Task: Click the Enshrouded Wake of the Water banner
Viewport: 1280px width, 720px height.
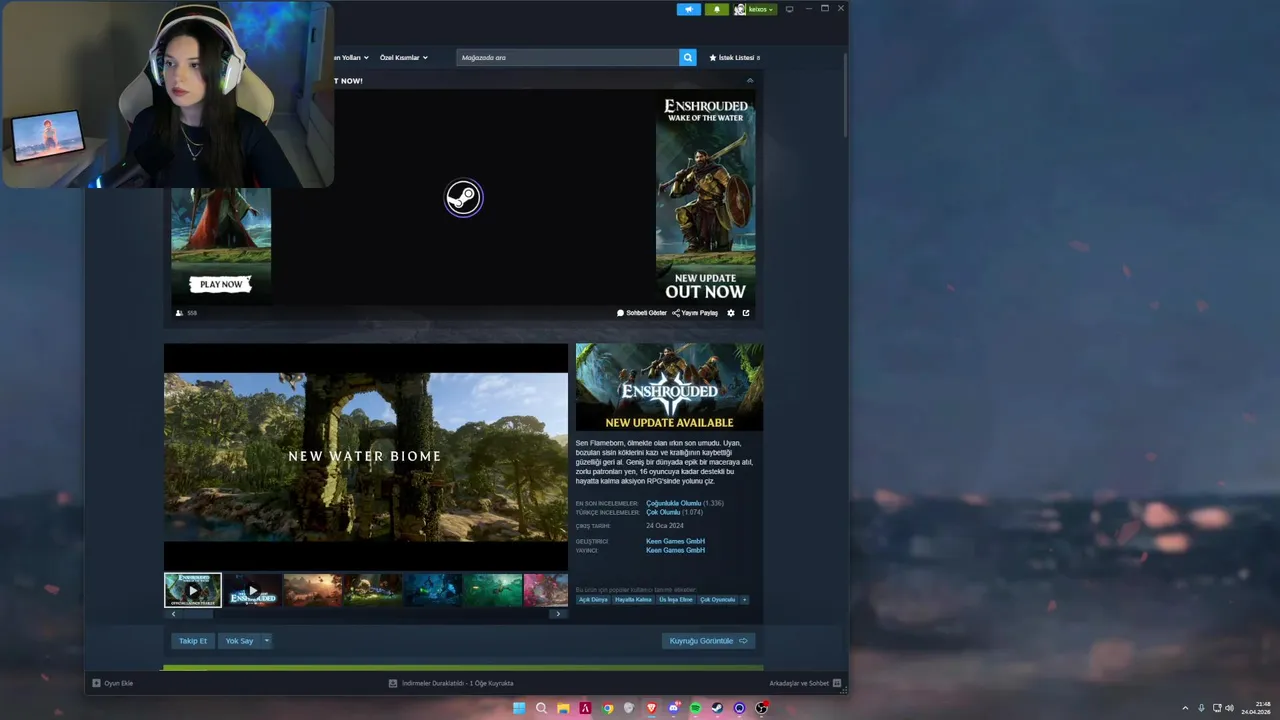Action: coord(705,198)
